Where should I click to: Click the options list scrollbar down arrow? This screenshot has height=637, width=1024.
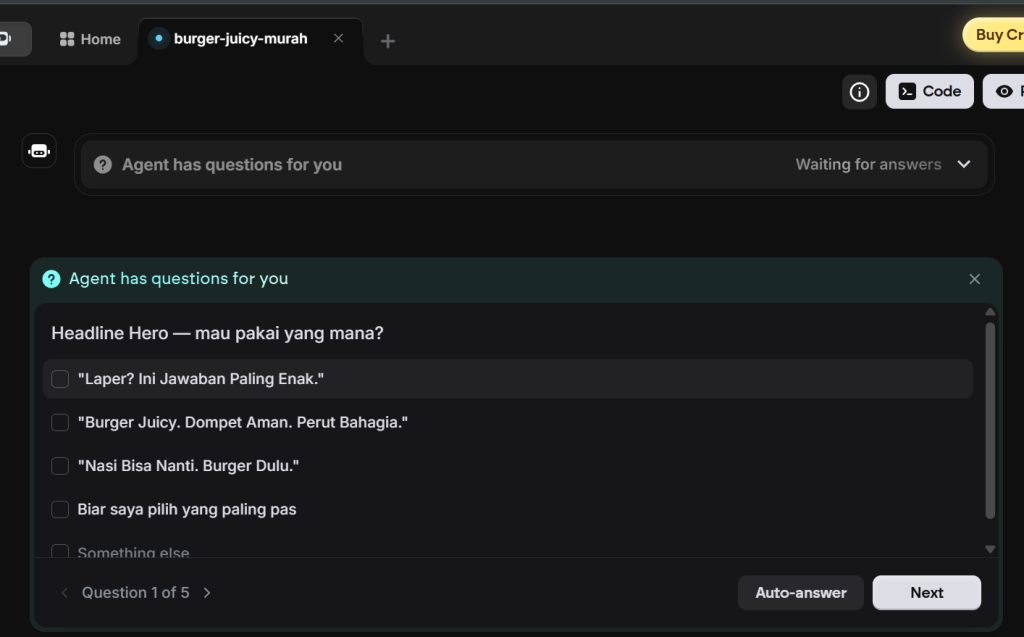point(990,549)
